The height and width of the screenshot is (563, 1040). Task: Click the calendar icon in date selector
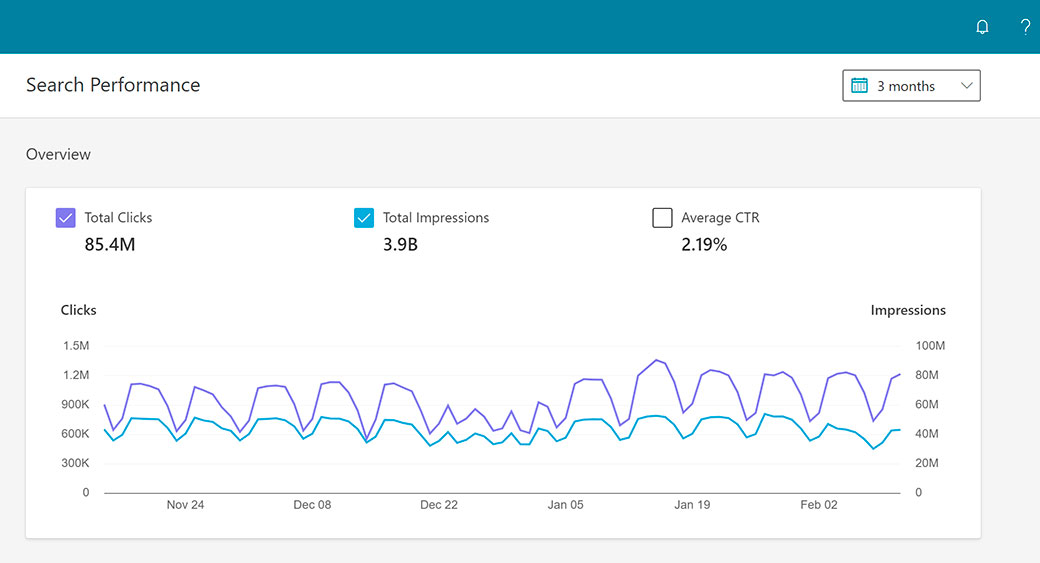(859, 86)
